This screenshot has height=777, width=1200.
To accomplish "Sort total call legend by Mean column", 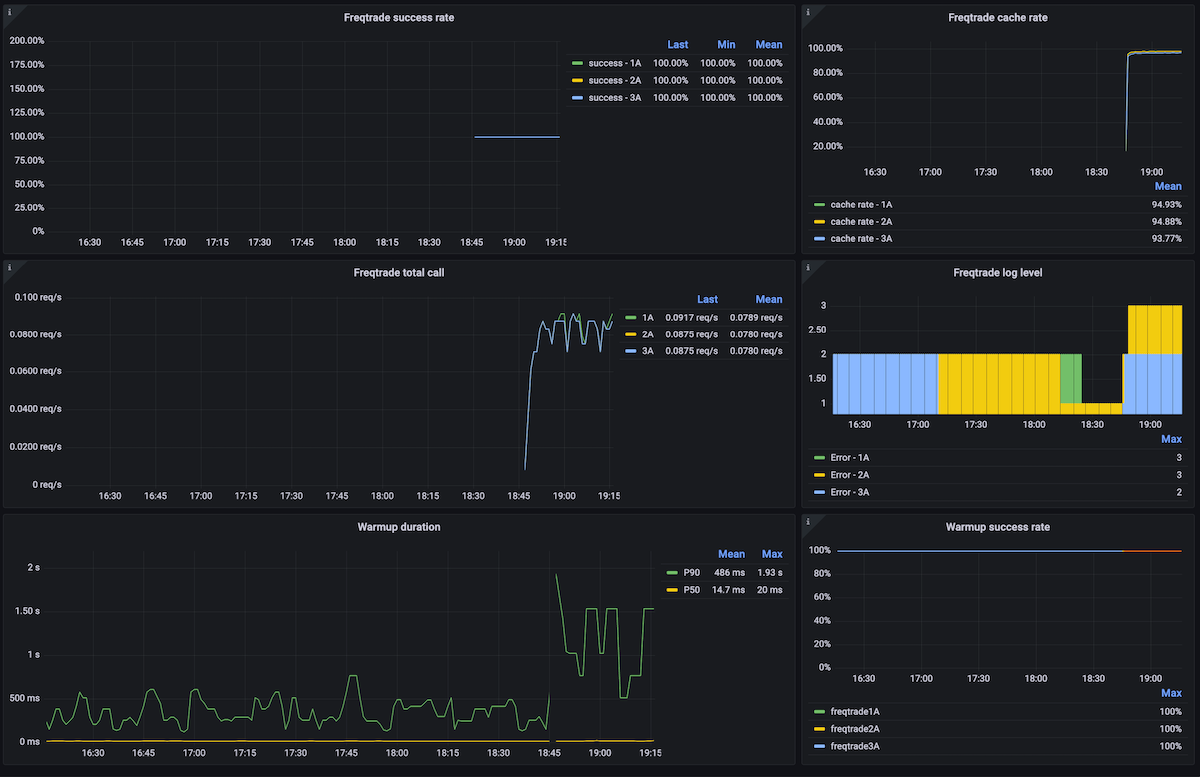I will (x=769, y=299).
